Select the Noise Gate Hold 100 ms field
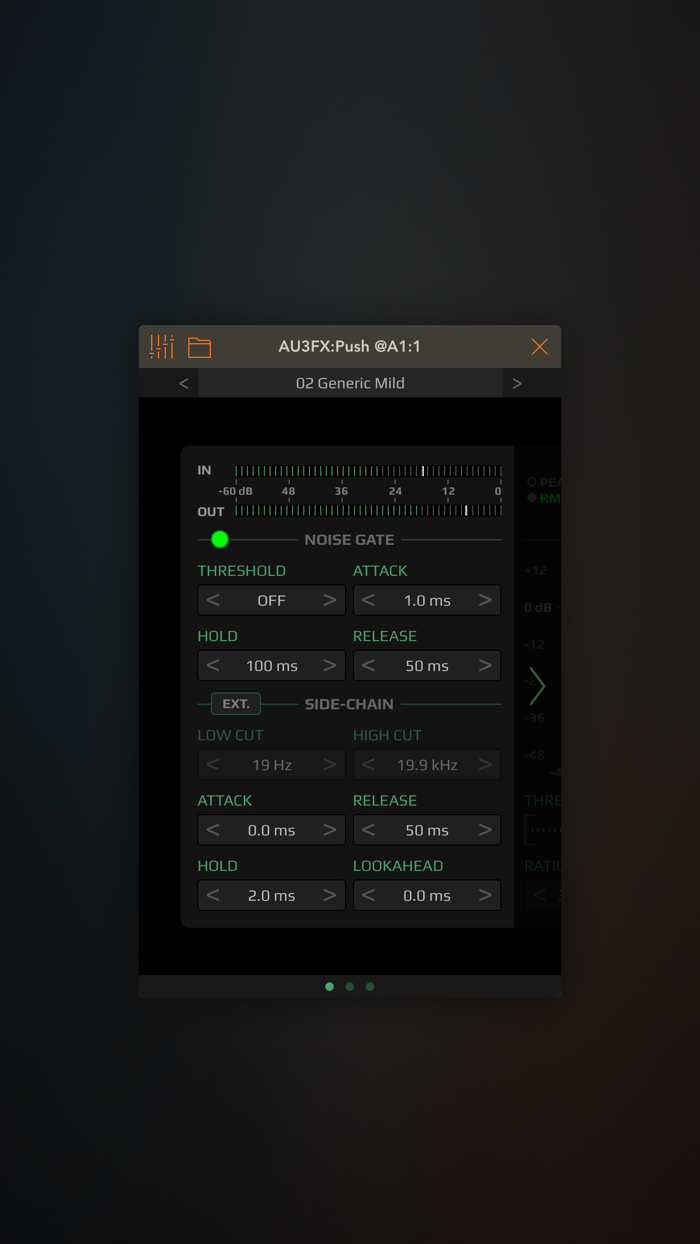The width and height of the screenshot is (700, 1244). (x=272, y=665)
